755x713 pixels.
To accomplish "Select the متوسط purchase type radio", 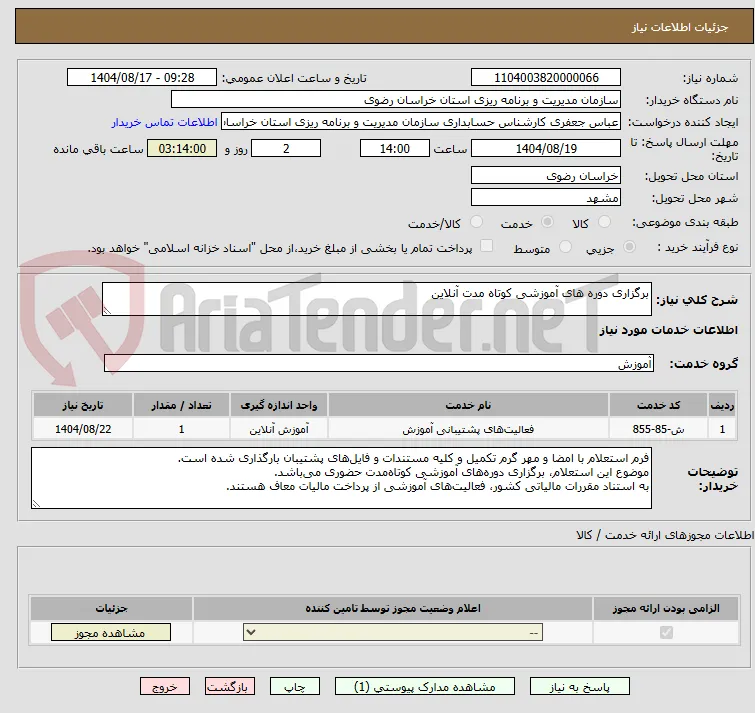I will (565, 247).
